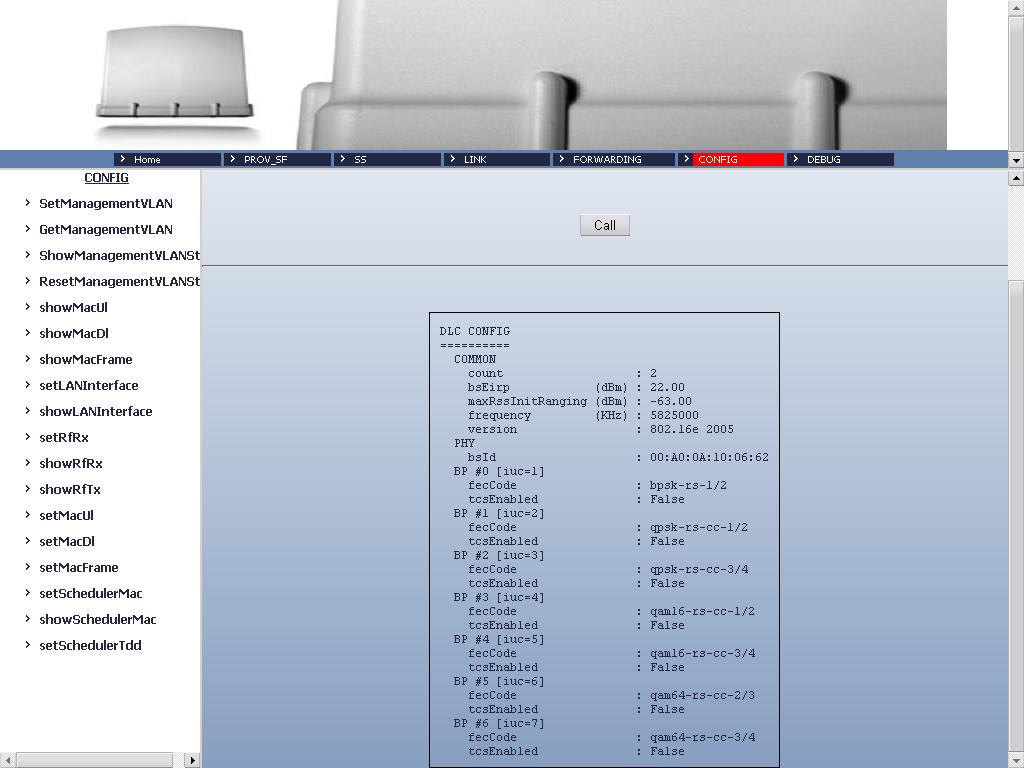Click the fecCode value qam16-rs-cc-1/2
1024x768 pixels.
[x=702, y=611]
